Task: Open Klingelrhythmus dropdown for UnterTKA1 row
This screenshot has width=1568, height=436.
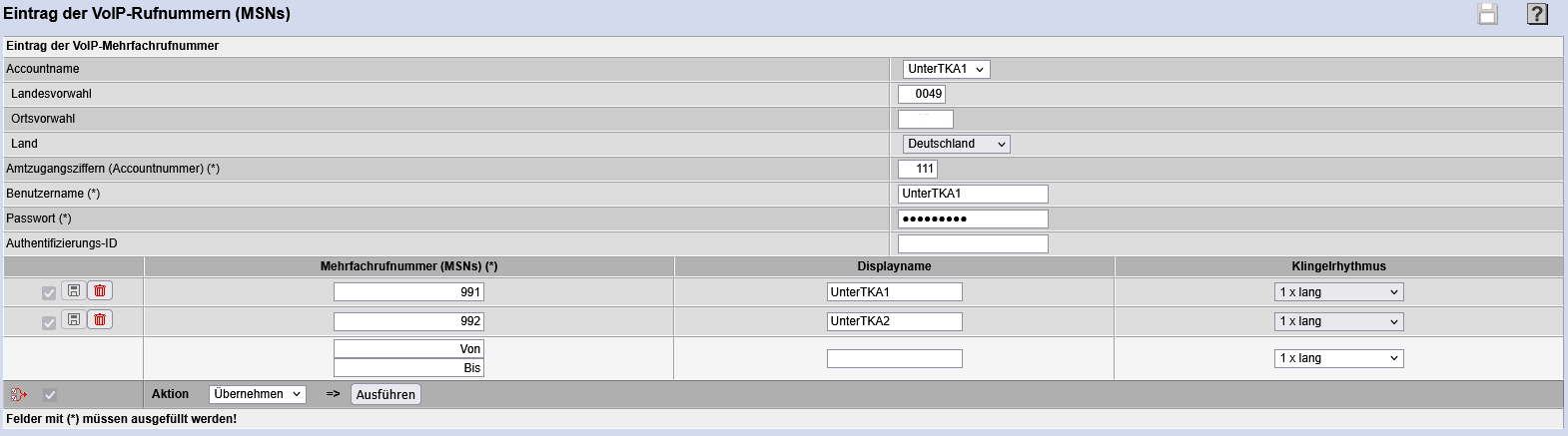Action: tap(1338, 292)
